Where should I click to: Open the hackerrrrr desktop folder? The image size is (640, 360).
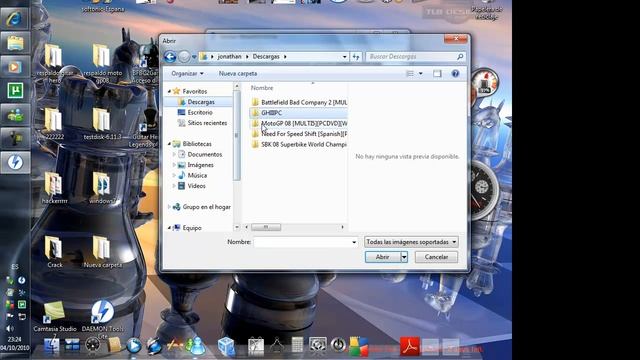coord(54,187)
